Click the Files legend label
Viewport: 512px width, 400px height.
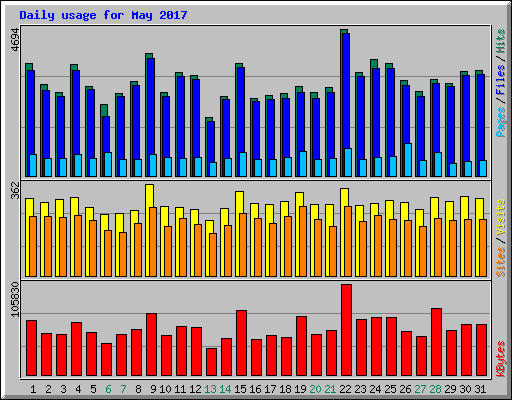(x=501, y=80)
